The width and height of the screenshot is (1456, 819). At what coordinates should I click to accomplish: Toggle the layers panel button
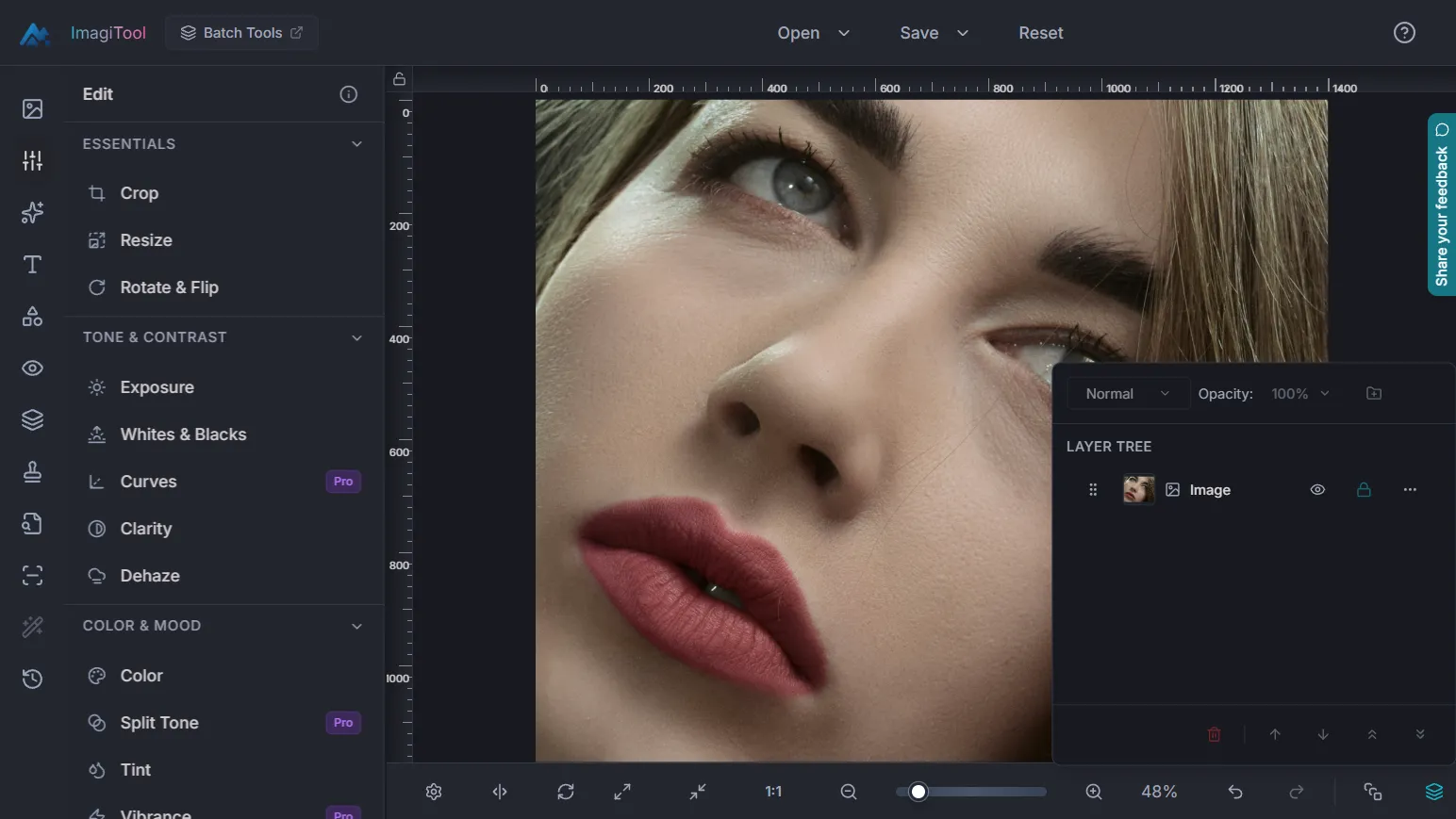tap(1433, 792)
